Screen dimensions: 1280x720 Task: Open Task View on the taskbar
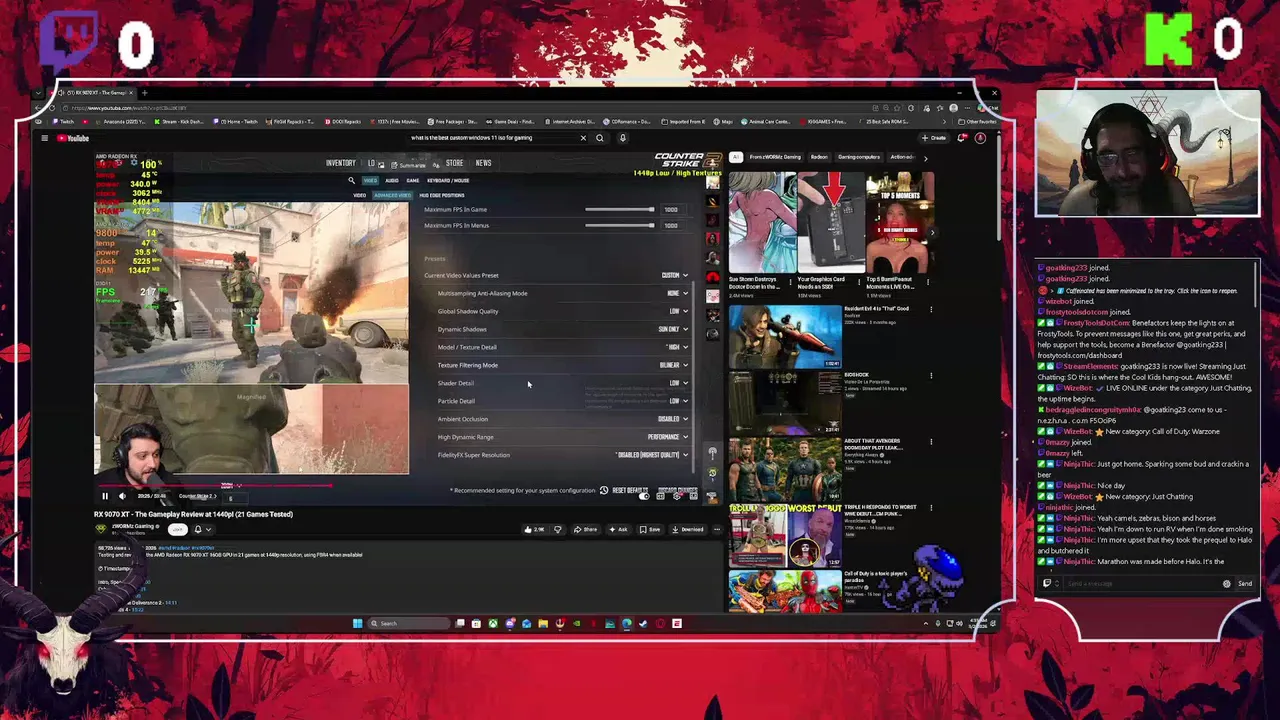(x=460, y=623)
